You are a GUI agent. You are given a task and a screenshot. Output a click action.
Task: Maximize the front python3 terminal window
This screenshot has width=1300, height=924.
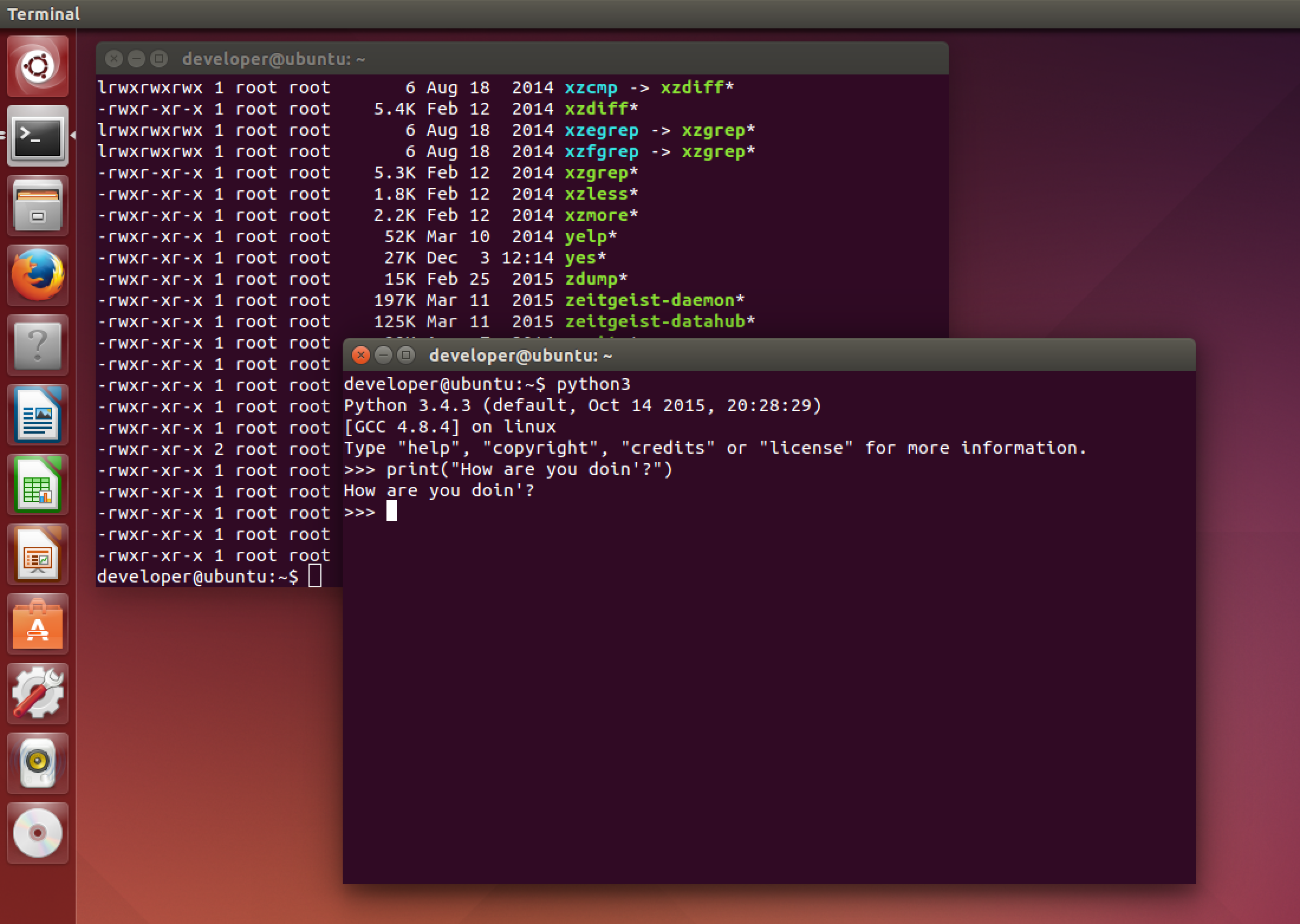coord(405,355)
